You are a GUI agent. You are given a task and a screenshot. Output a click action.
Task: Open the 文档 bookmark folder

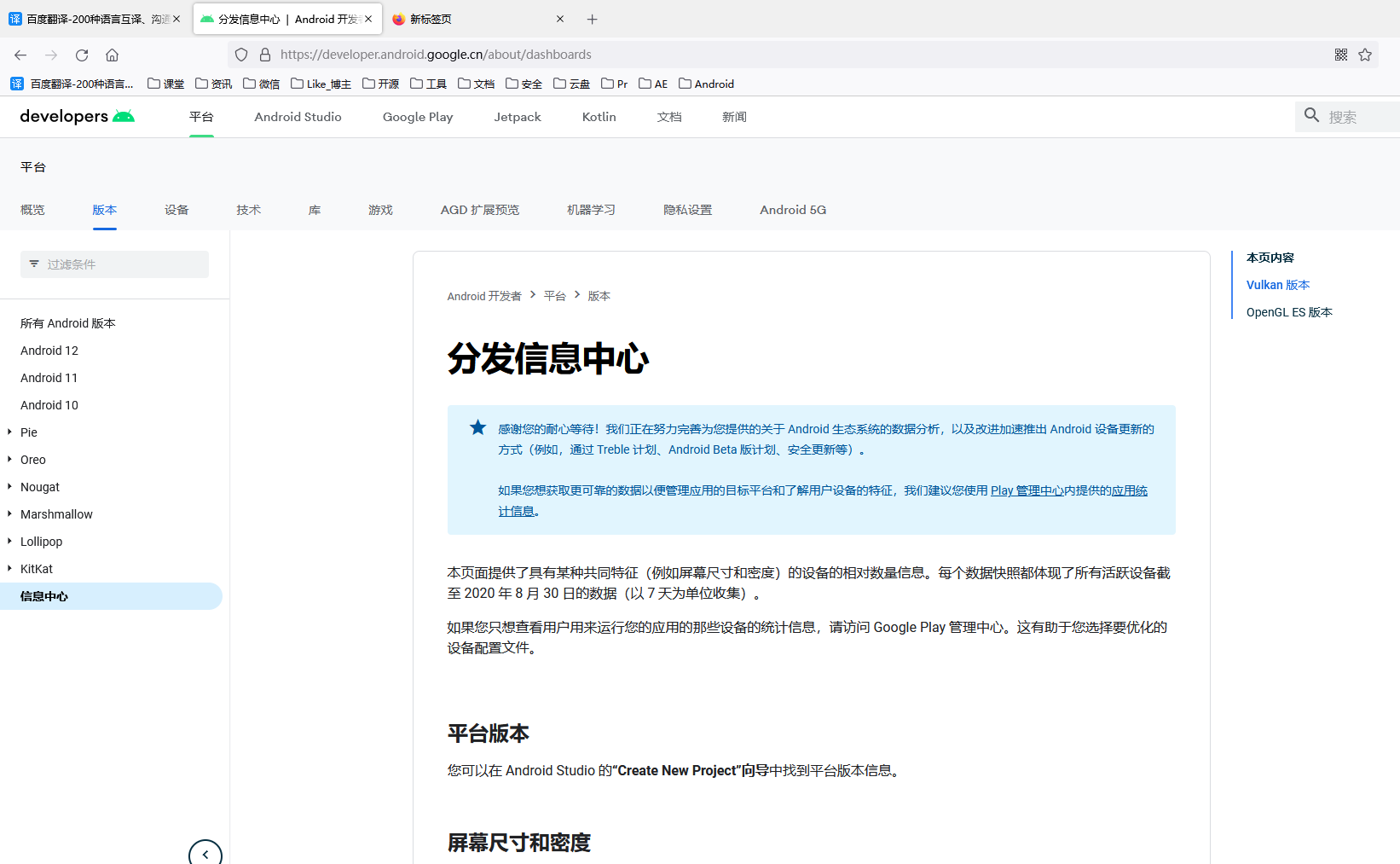click(476, 84)
